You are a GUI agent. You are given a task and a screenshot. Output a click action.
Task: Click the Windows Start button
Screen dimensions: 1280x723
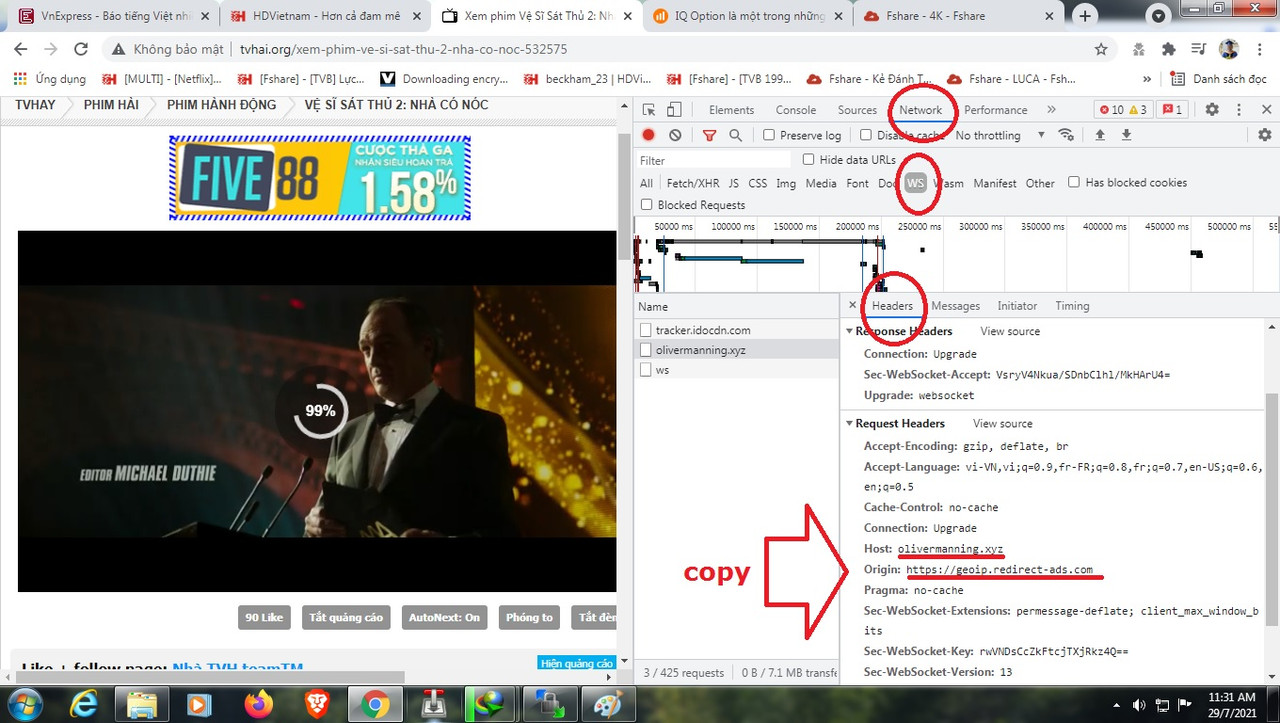[26, 704]
